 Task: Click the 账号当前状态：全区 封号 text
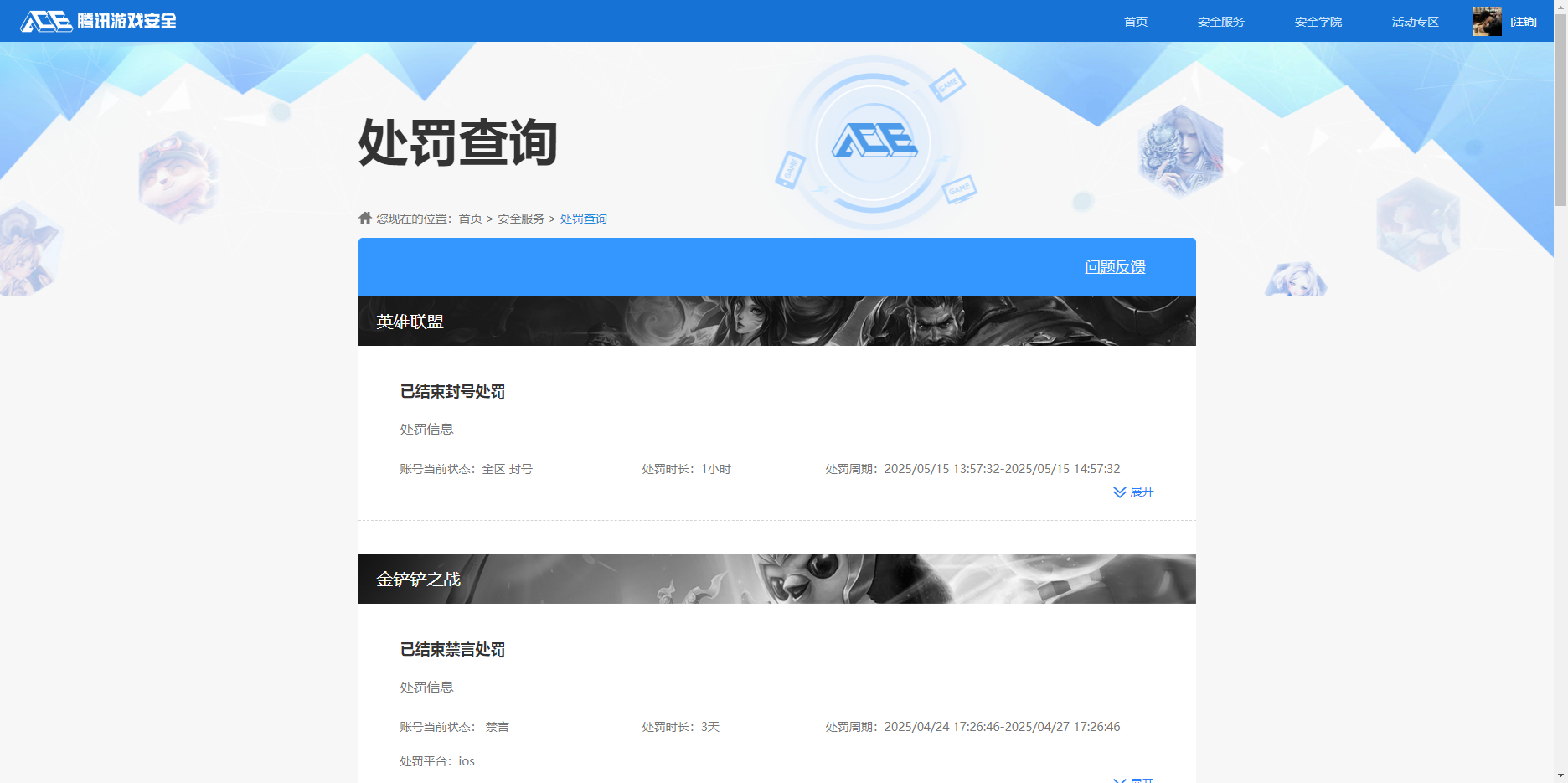466,469
